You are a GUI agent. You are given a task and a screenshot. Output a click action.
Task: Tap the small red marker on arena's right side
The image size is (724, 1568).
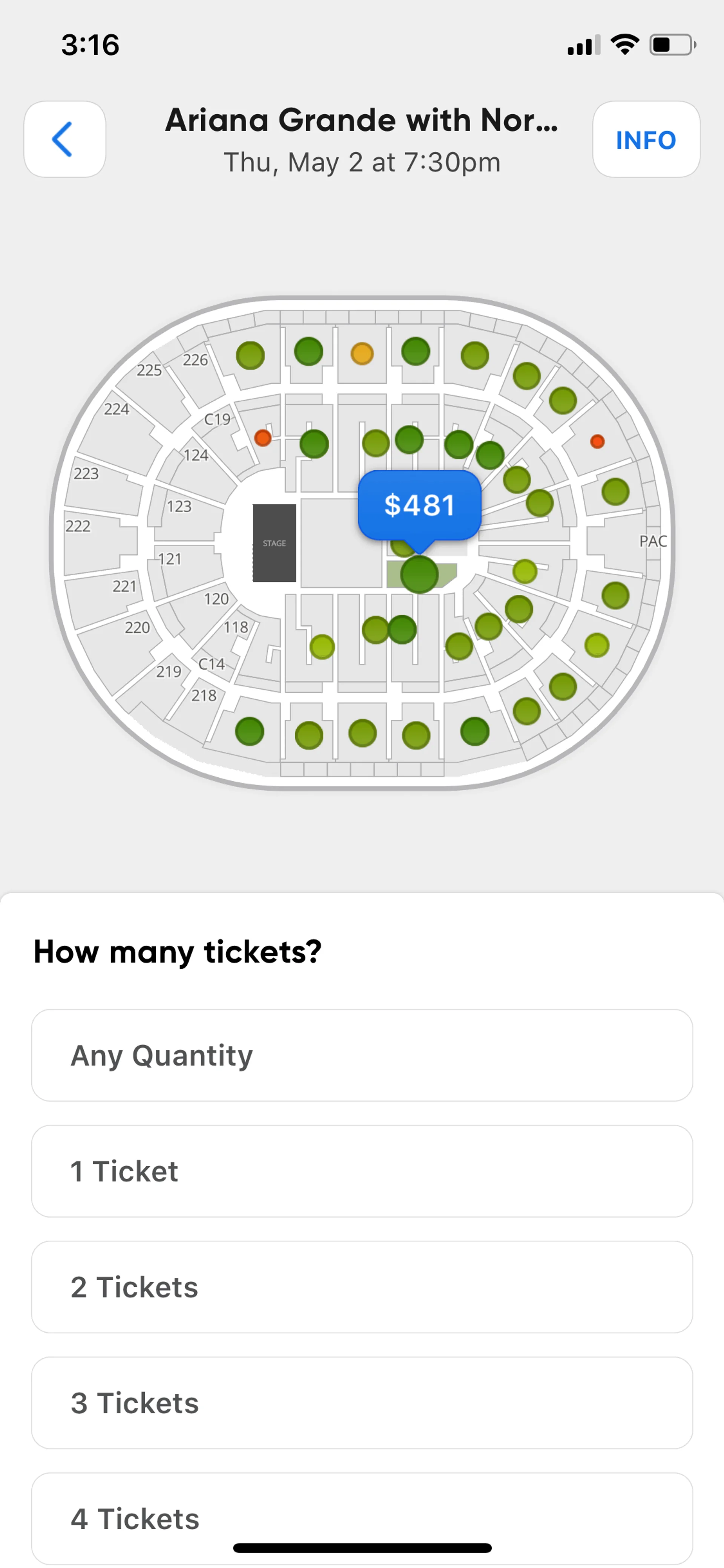point(597,441)
